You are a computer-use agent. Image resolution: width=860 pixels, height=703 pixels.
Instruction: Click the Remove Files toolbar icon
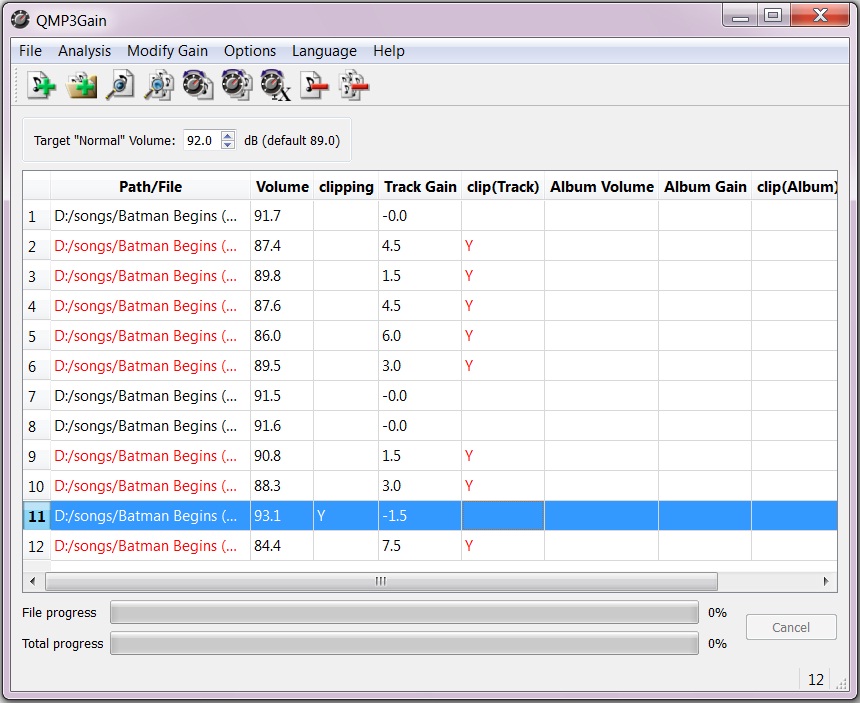pos(315,86)
